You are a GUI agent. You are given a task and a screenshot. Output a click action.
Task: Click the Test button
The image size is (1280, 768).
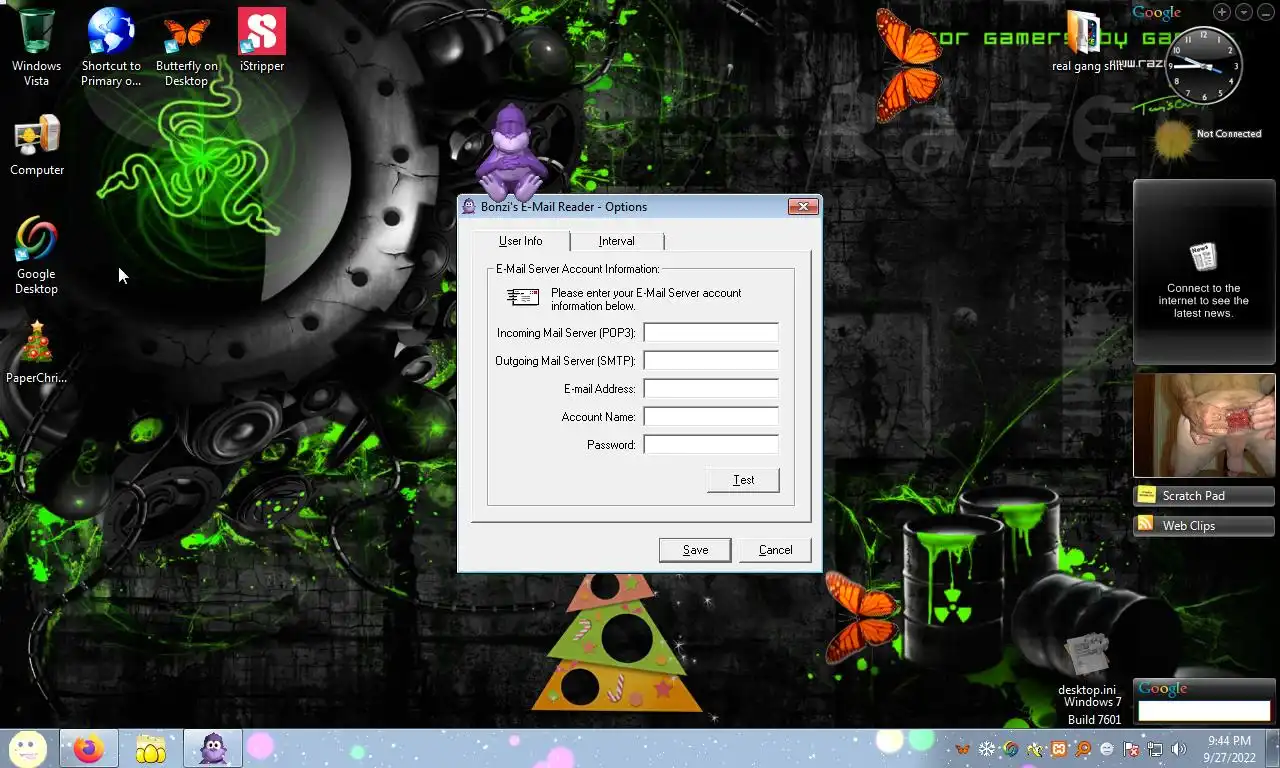click(743, 480)
